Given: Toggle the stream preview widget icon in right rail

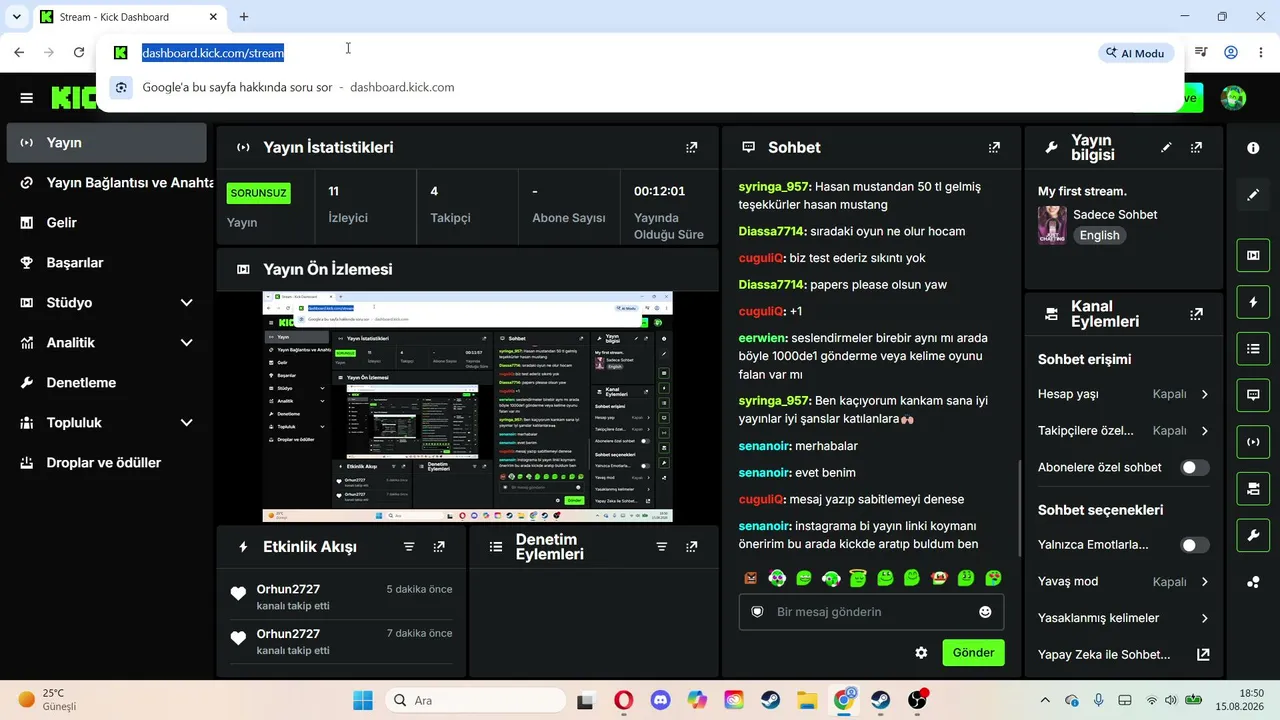Looking at the screenshot, I should (1253, 255).
